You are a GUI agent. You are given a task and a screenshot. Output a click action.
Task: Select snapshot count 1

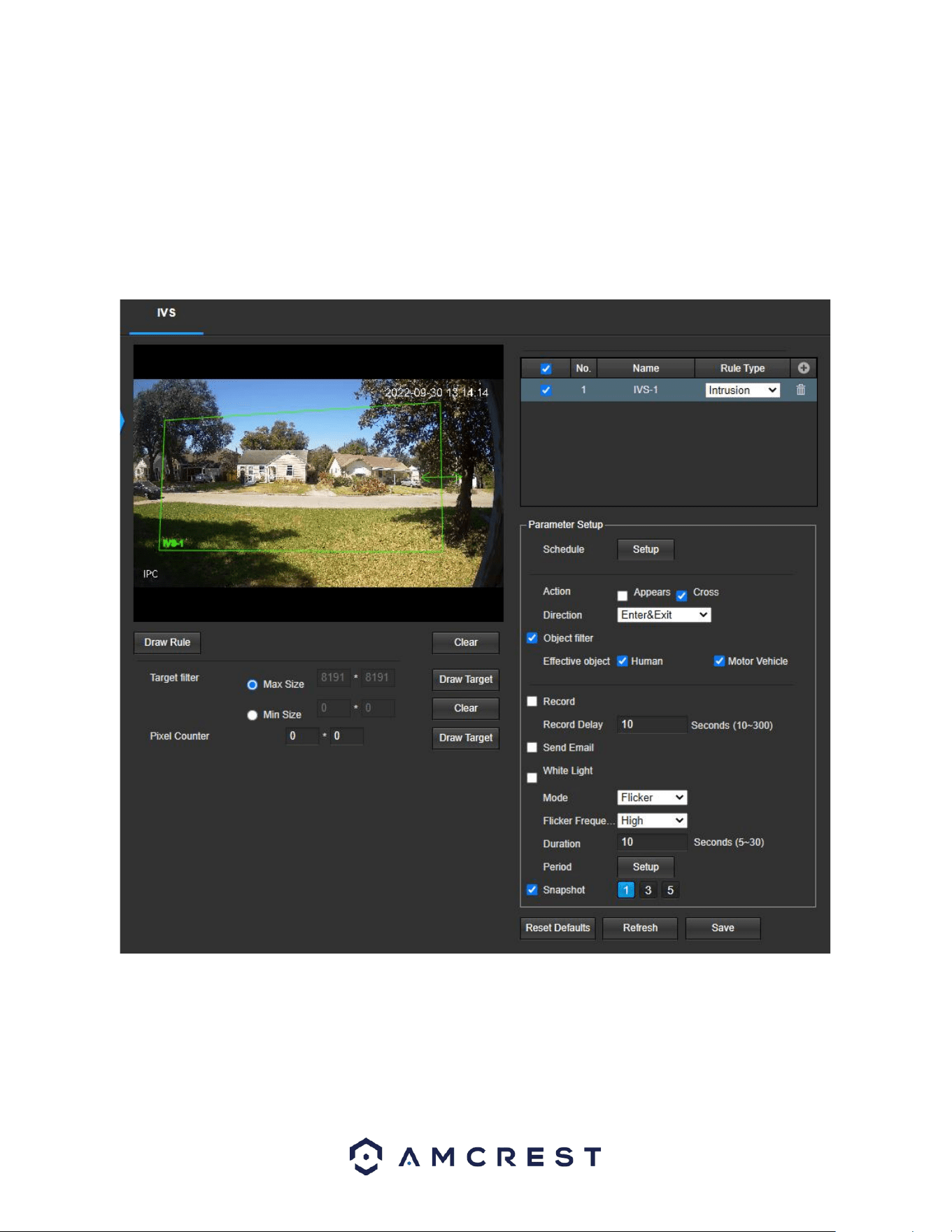[626, 890]
